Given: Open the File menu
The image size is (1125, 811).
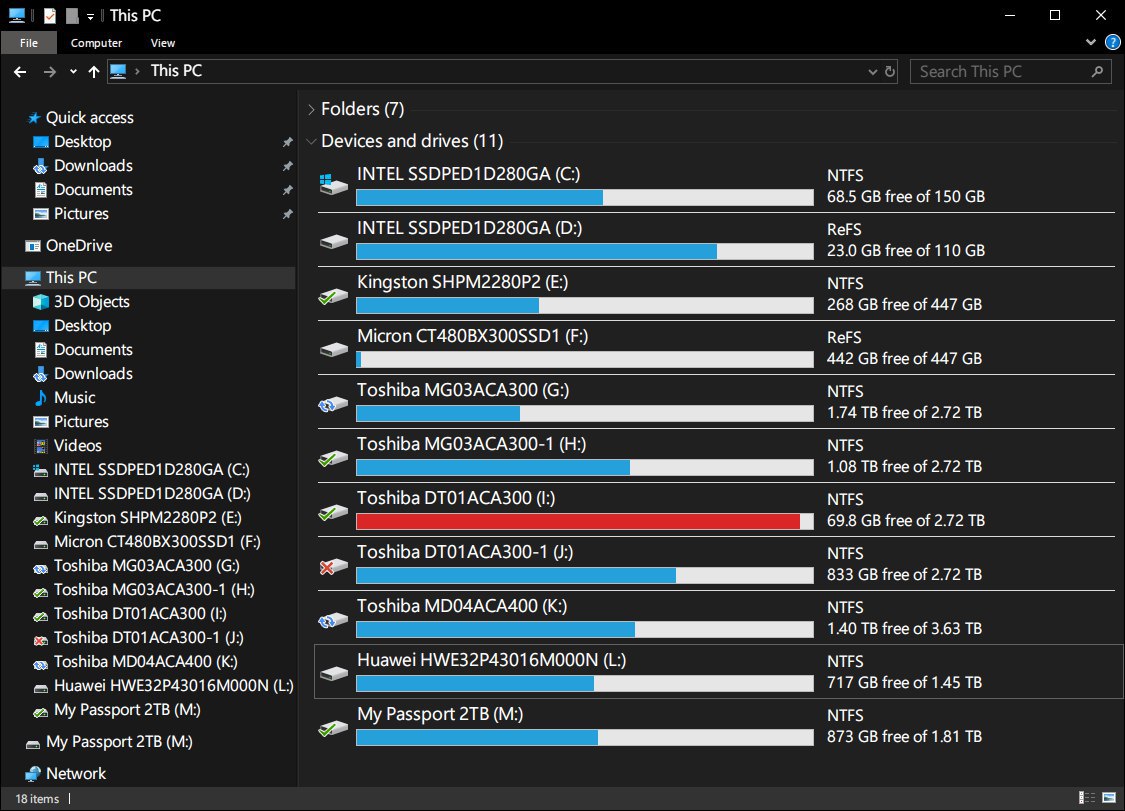Looking at the screenshot, I should click(x=29, y=43).
